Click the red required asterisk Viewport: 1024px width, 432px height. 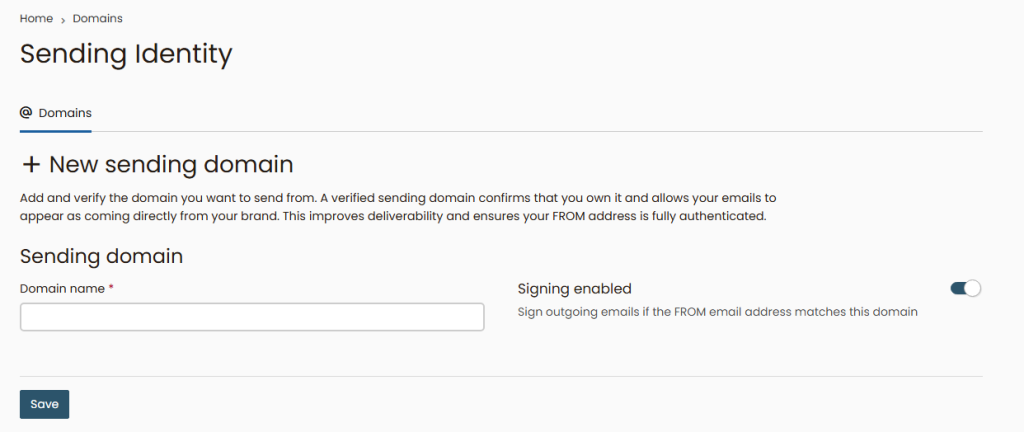pos(111,288)
